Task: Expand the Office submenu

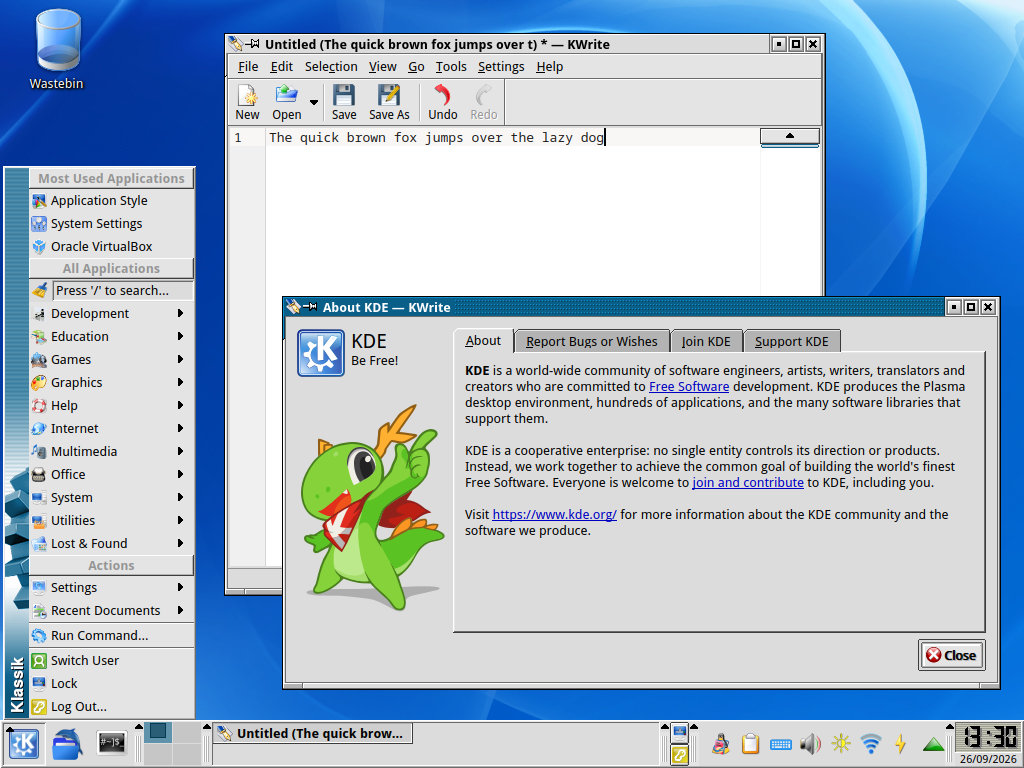Action: pos(112,474)
